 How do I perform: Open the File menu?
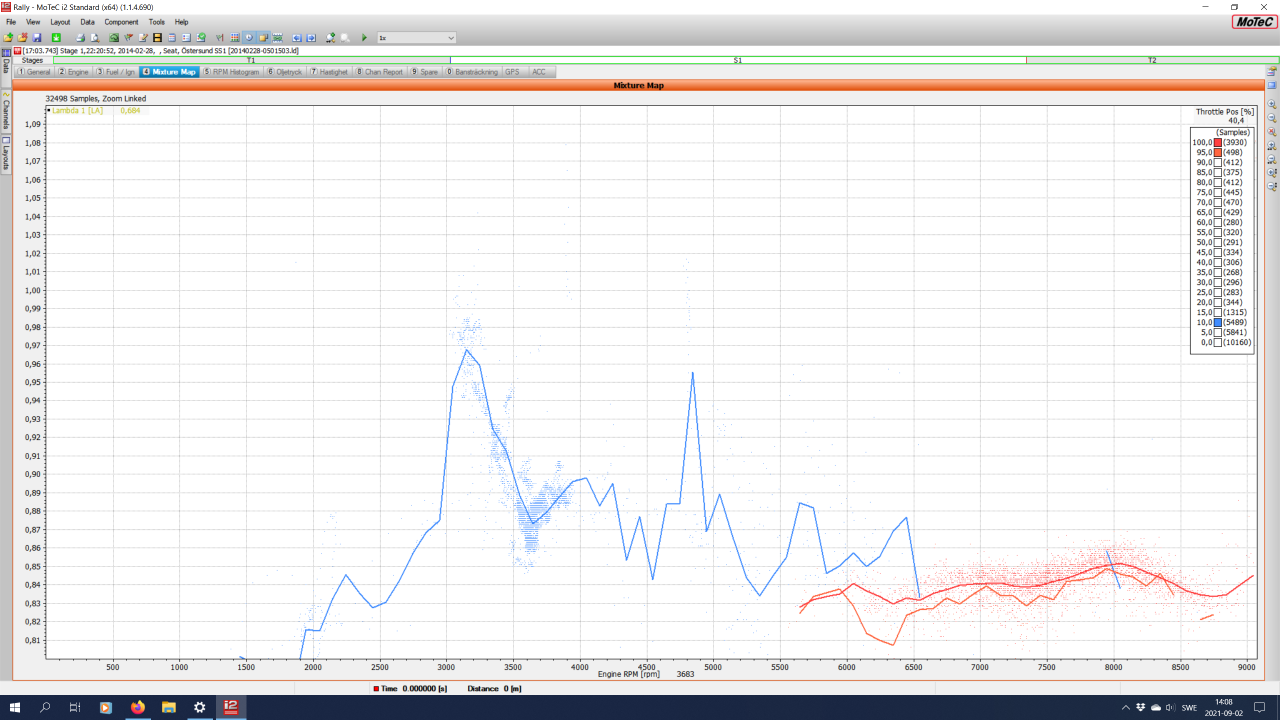click(11, 21)
